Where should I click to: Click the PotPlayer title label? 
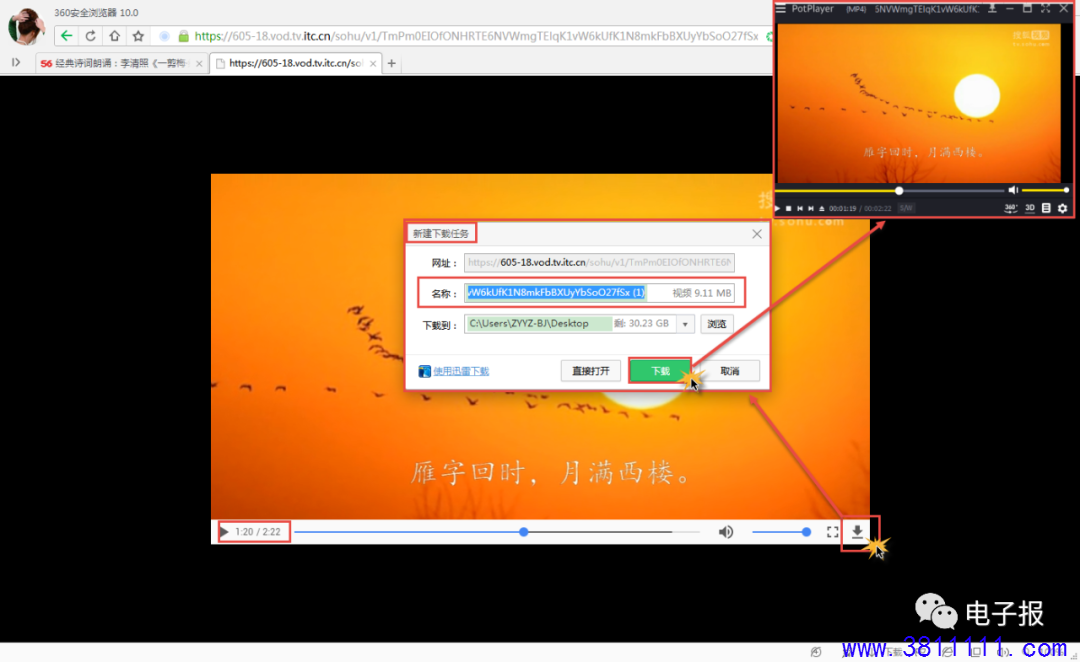pyautogui.click(x=813, y=9)
